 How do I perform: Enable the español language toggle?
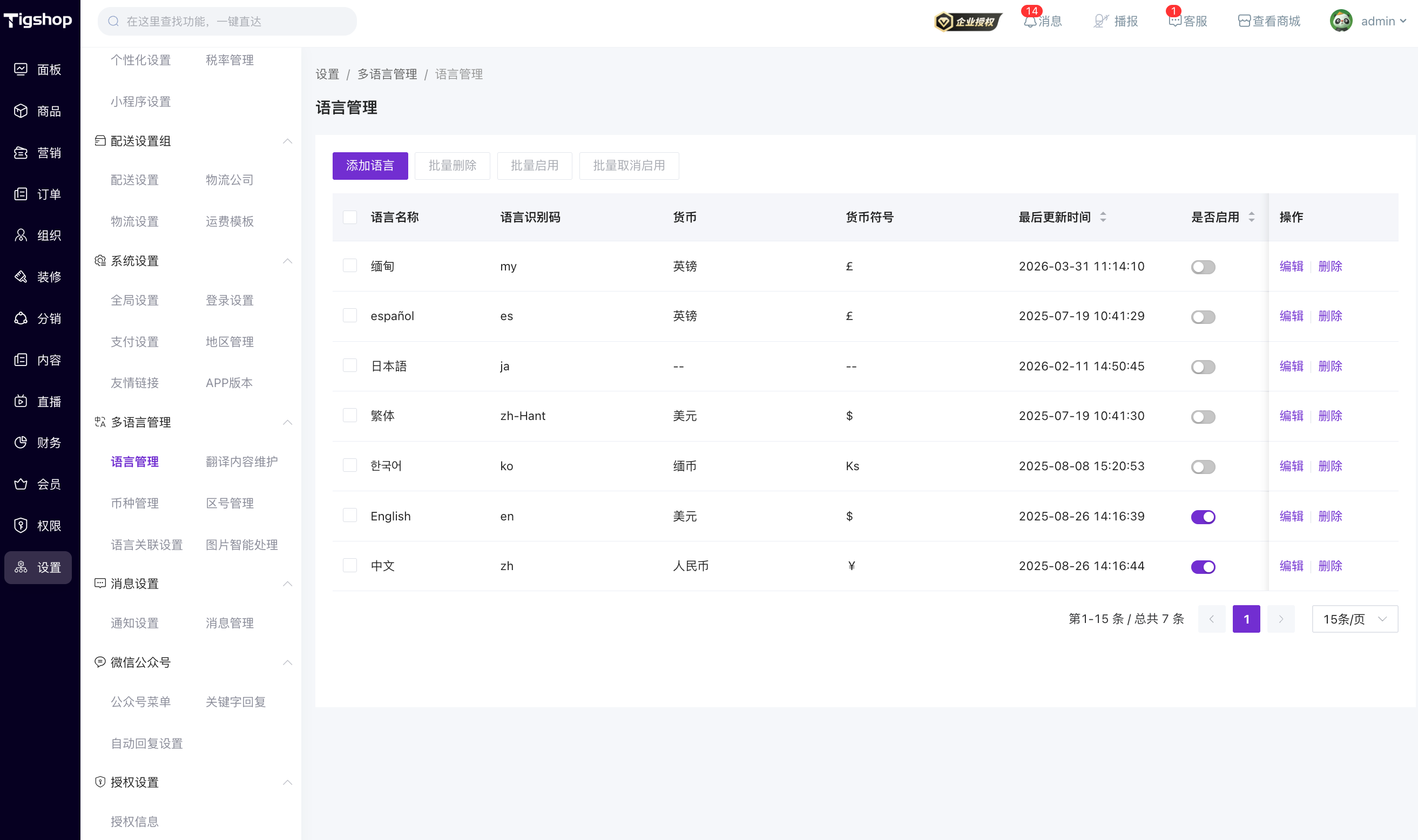1203,317
